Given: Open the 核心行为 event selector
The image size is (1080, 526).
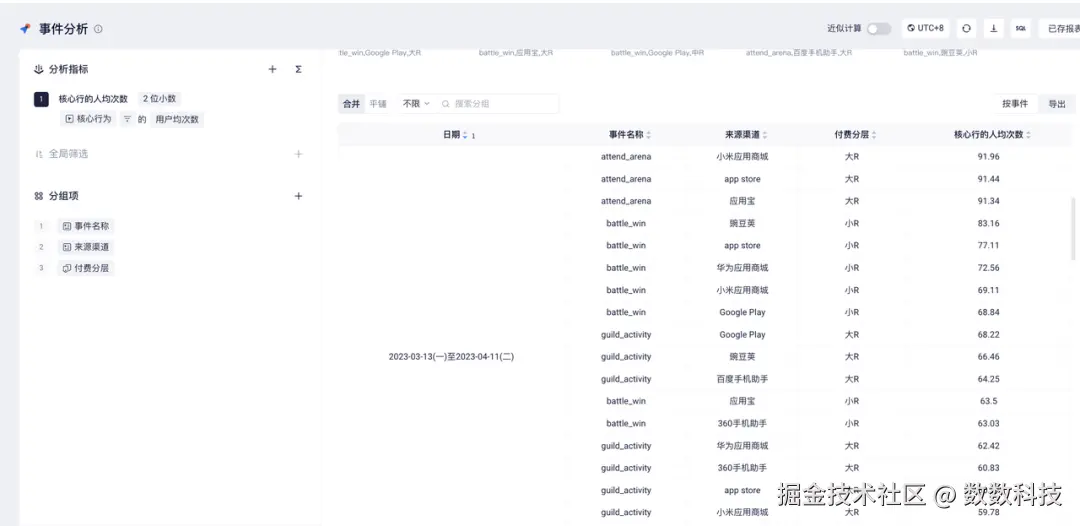Looking at the screenshot, I should 88,119.
